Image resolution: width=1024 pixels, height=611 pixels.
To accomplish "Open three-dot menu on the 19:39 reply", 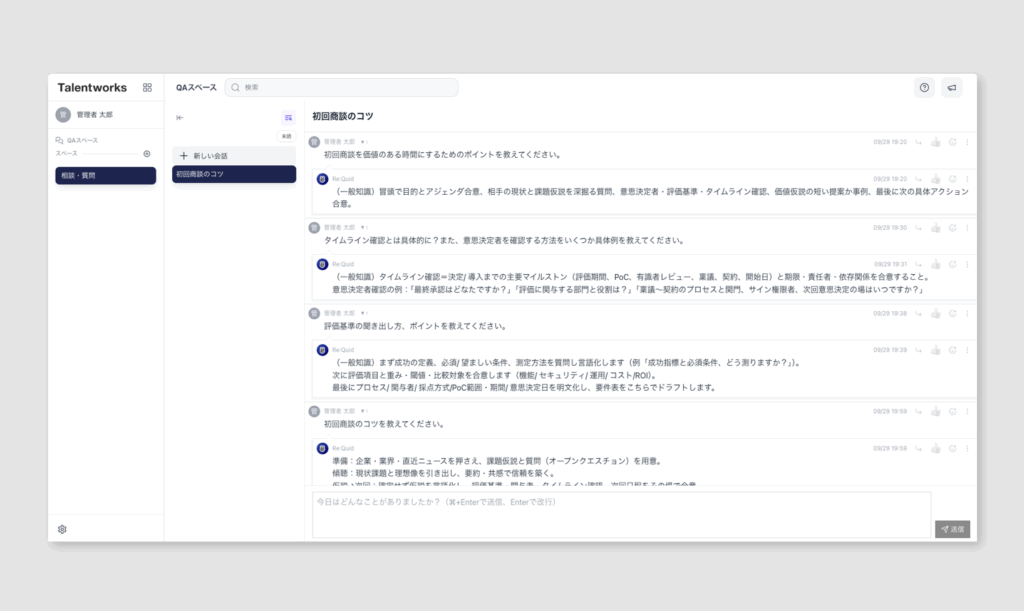I will [x=967, y=351].
